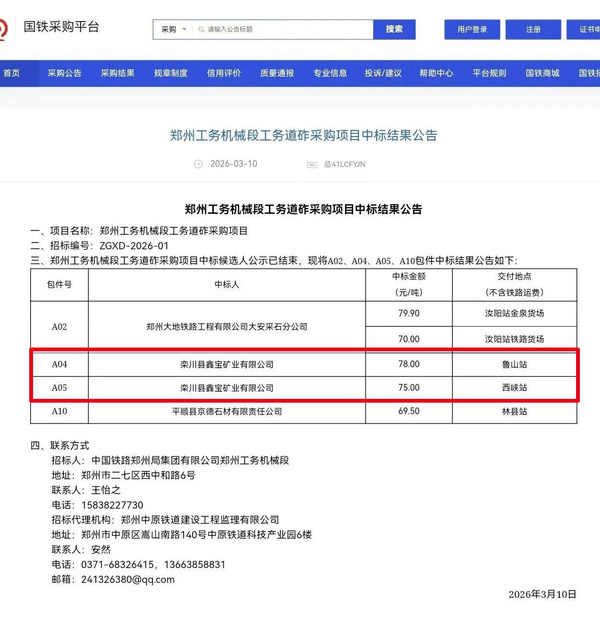Click the clock icon beside 2026-03-10

(x=199, y=164)
